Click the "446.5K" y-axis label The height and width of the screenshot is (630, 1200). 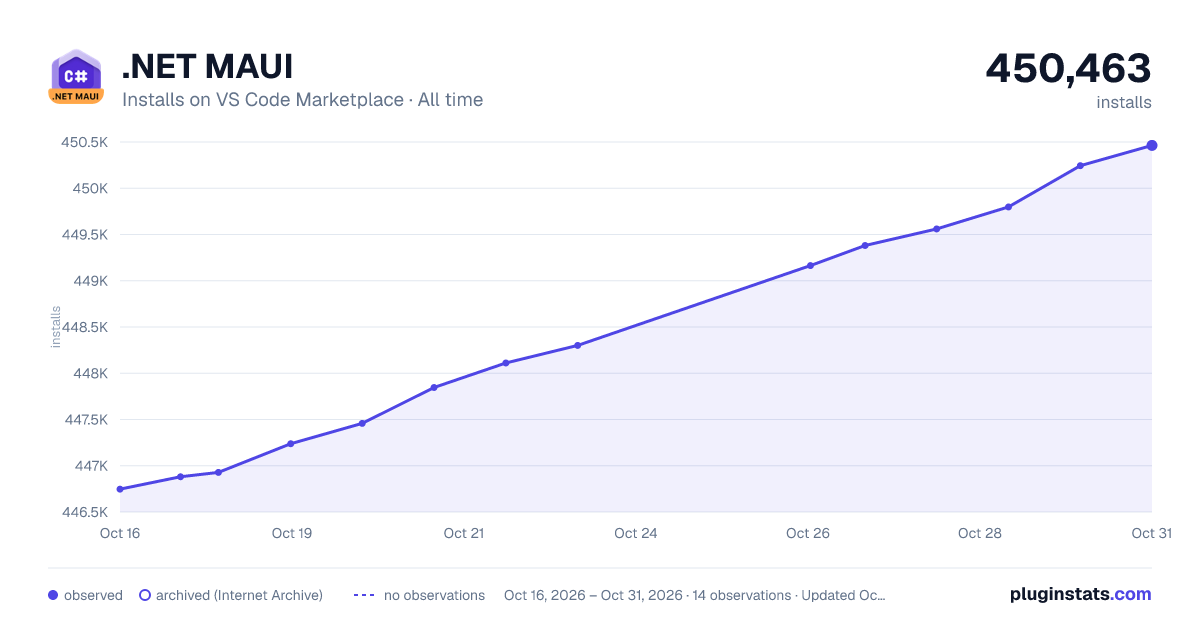point(85,512)
